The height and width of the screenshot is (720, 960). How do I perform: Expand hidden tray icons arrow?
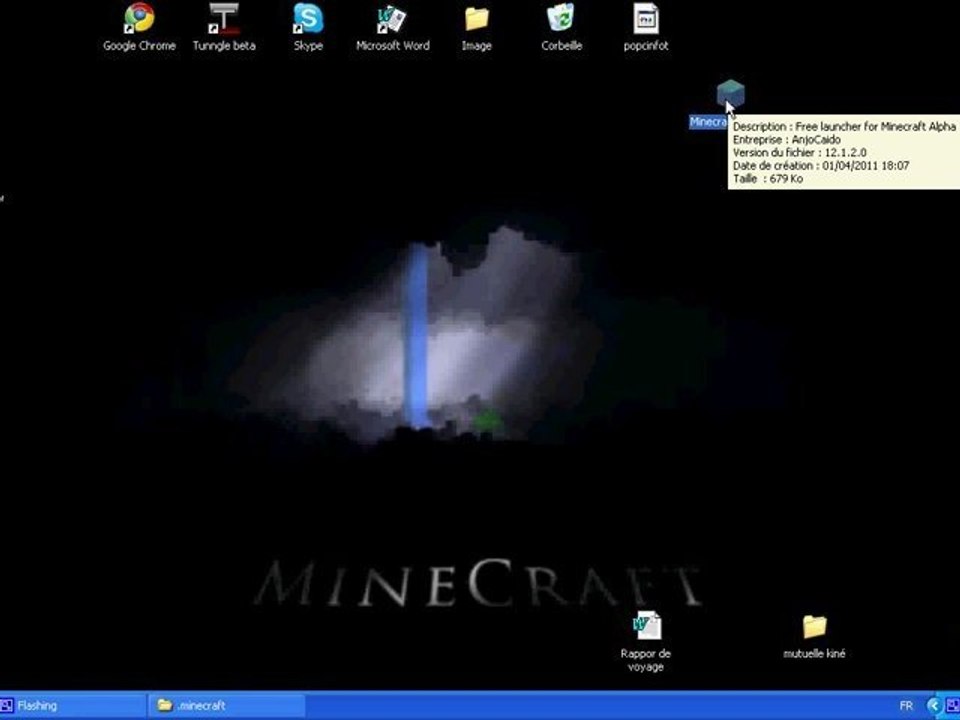(934, 706)
